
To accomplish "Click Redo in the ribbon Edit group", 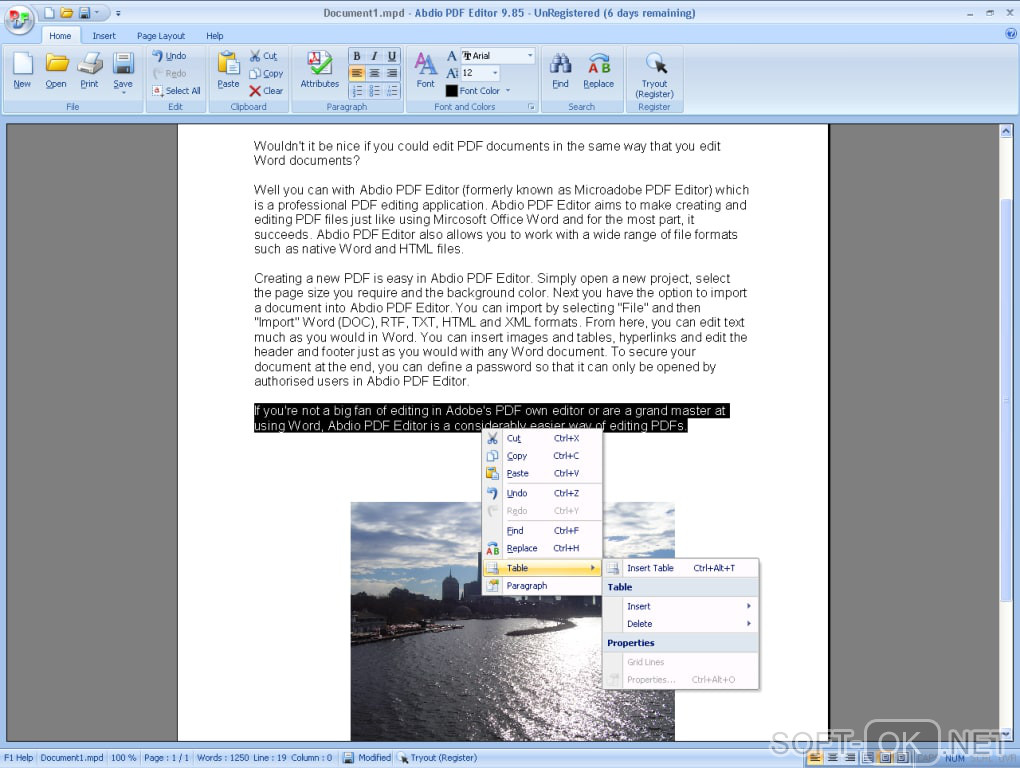I will [170, 73].
